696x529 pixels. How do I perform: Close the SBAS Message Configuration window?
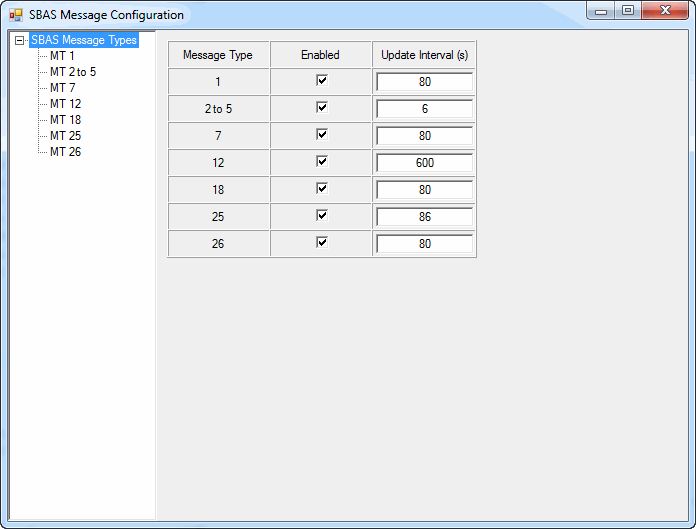(x=664, y=11)
